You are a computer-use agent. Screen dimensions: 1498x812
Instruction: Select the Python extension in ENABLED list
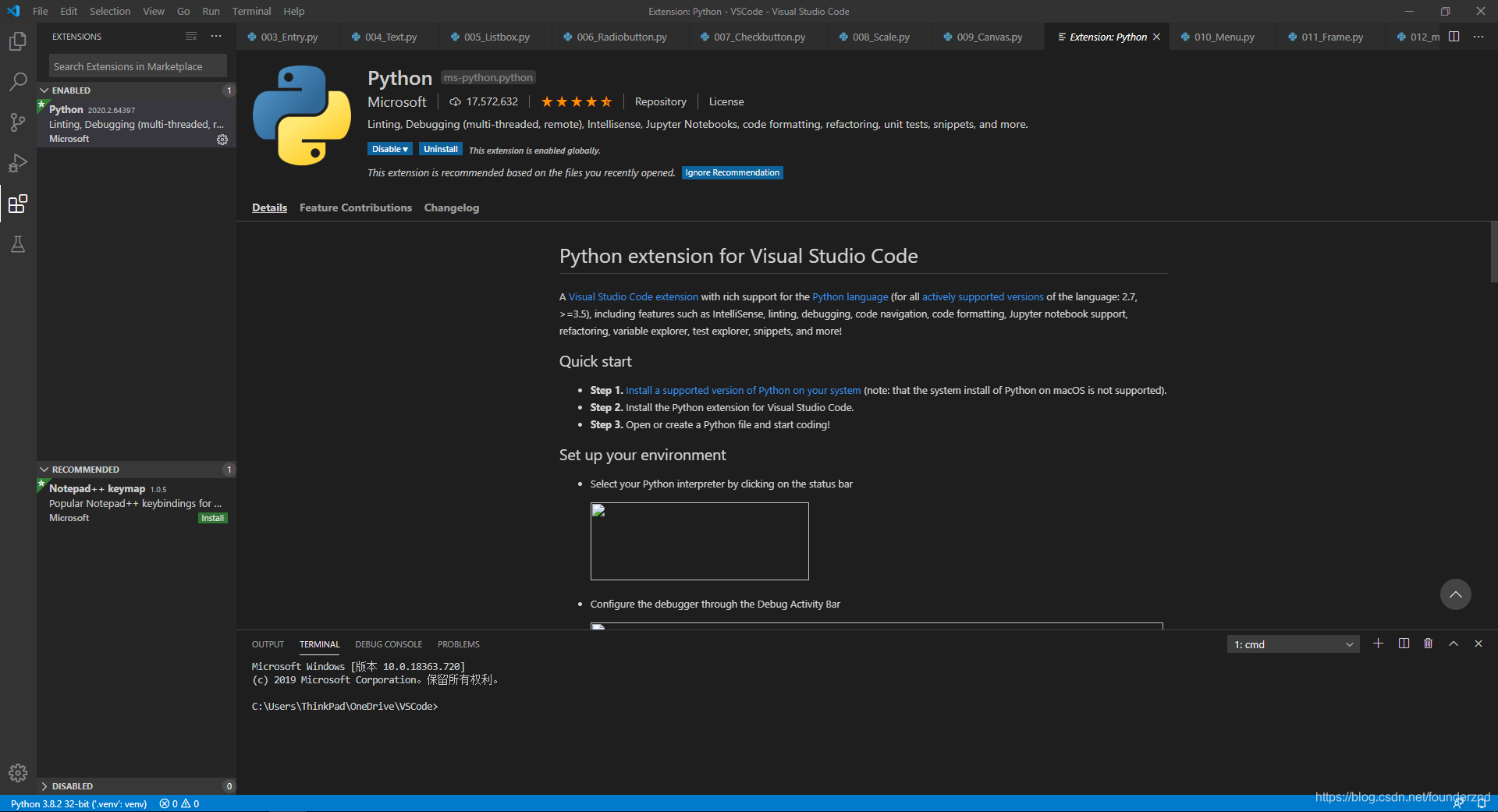[137, 124]
